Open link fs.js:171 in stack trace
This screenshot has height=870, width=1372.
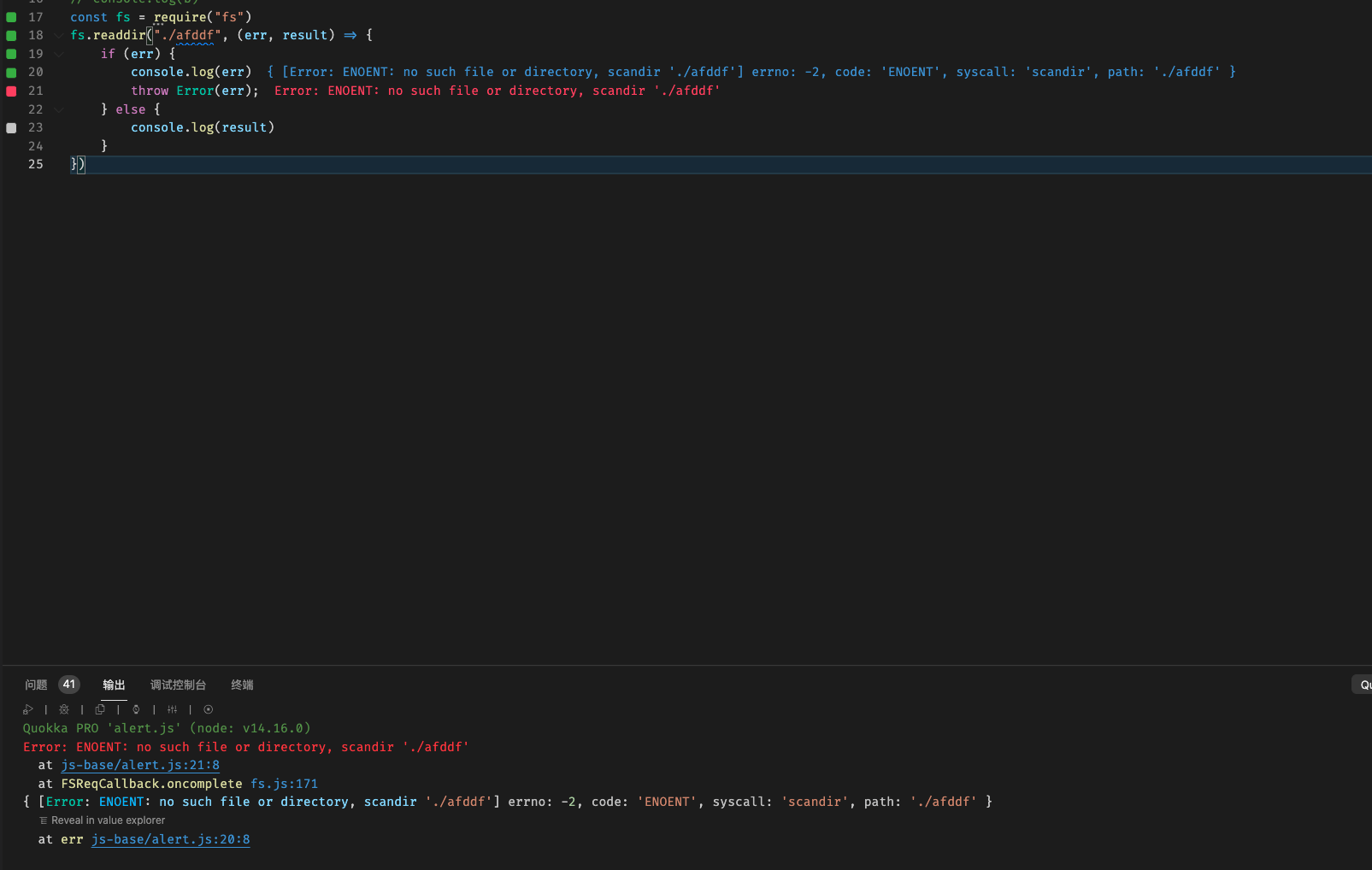pos(284,784)
